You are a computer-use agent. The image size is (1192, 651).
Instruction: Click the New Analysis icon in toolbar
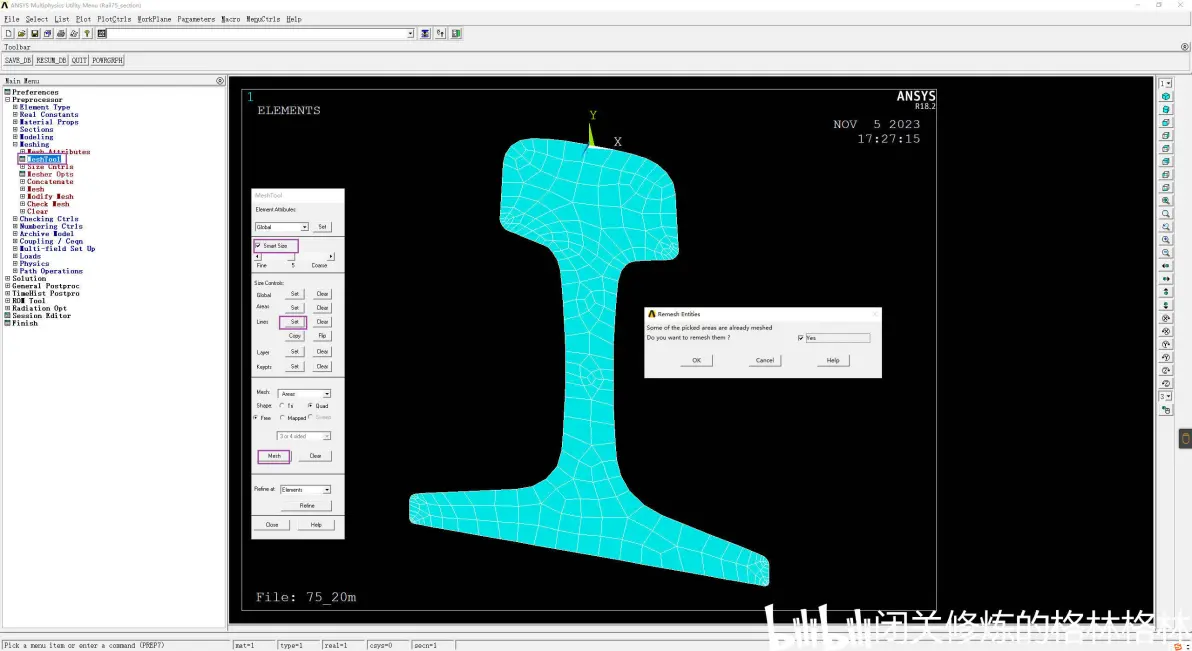tap(8, 33)
